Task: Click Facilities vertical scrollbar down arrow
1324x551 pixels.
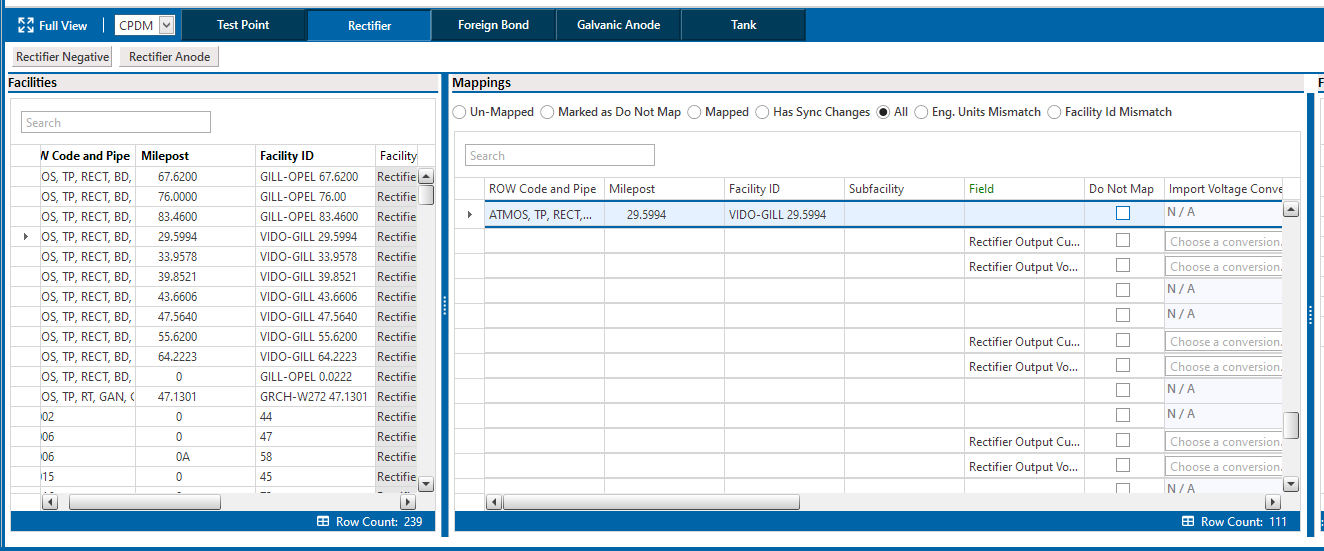Action: (426, 484)
